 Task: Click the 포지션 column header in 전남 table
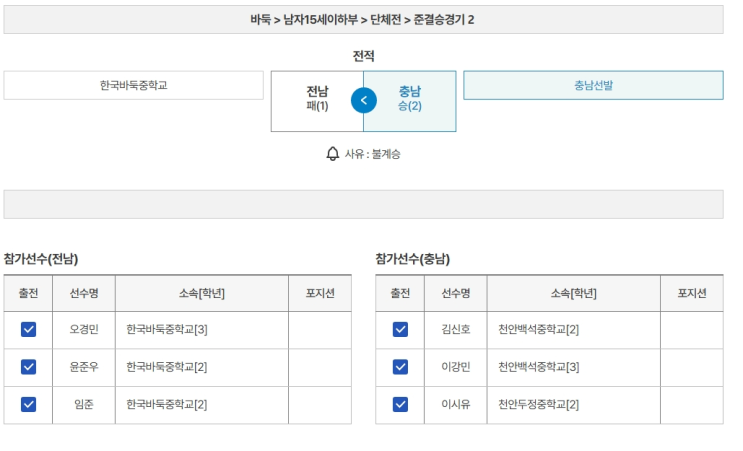coord(320,293)
